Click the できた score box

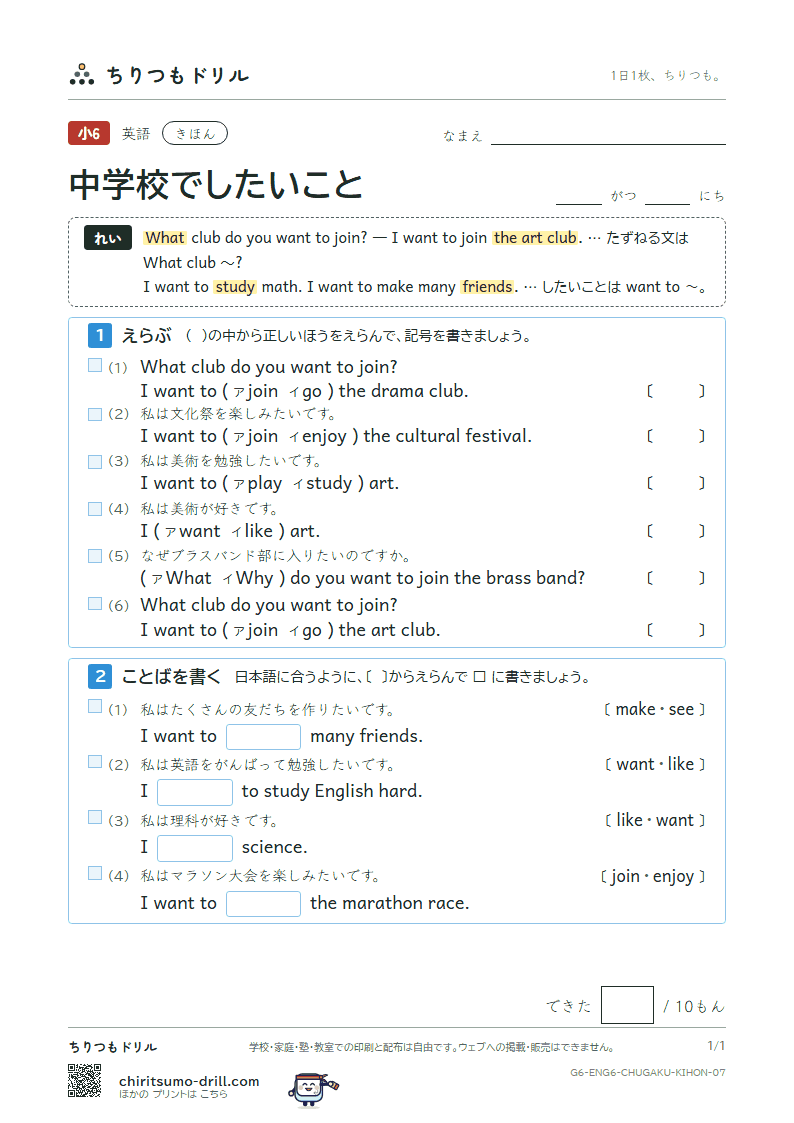tap(627, 1005)
